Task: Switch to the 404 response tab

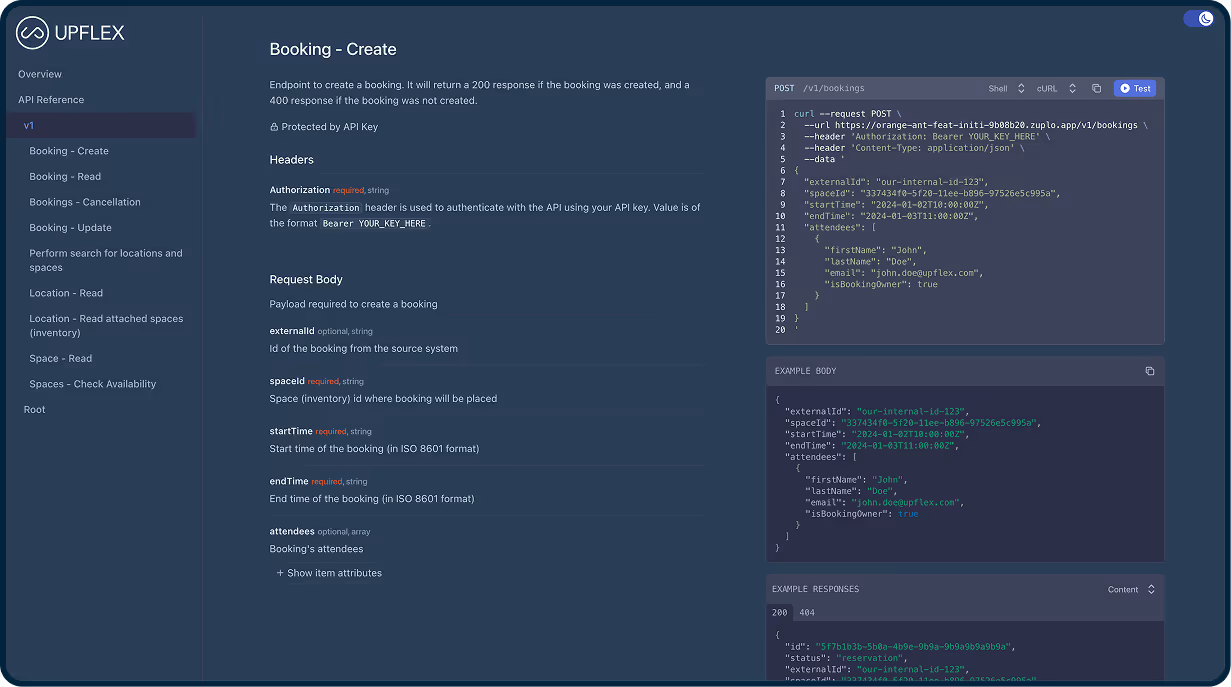Action: (x=806, y=611)
